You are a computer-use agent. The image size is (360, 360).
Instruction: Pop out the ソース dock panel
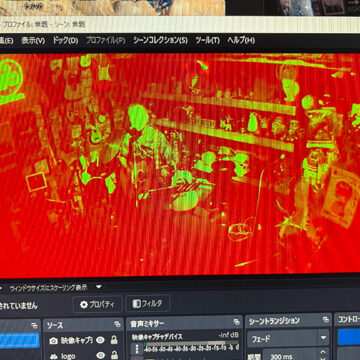click(117, 324)
